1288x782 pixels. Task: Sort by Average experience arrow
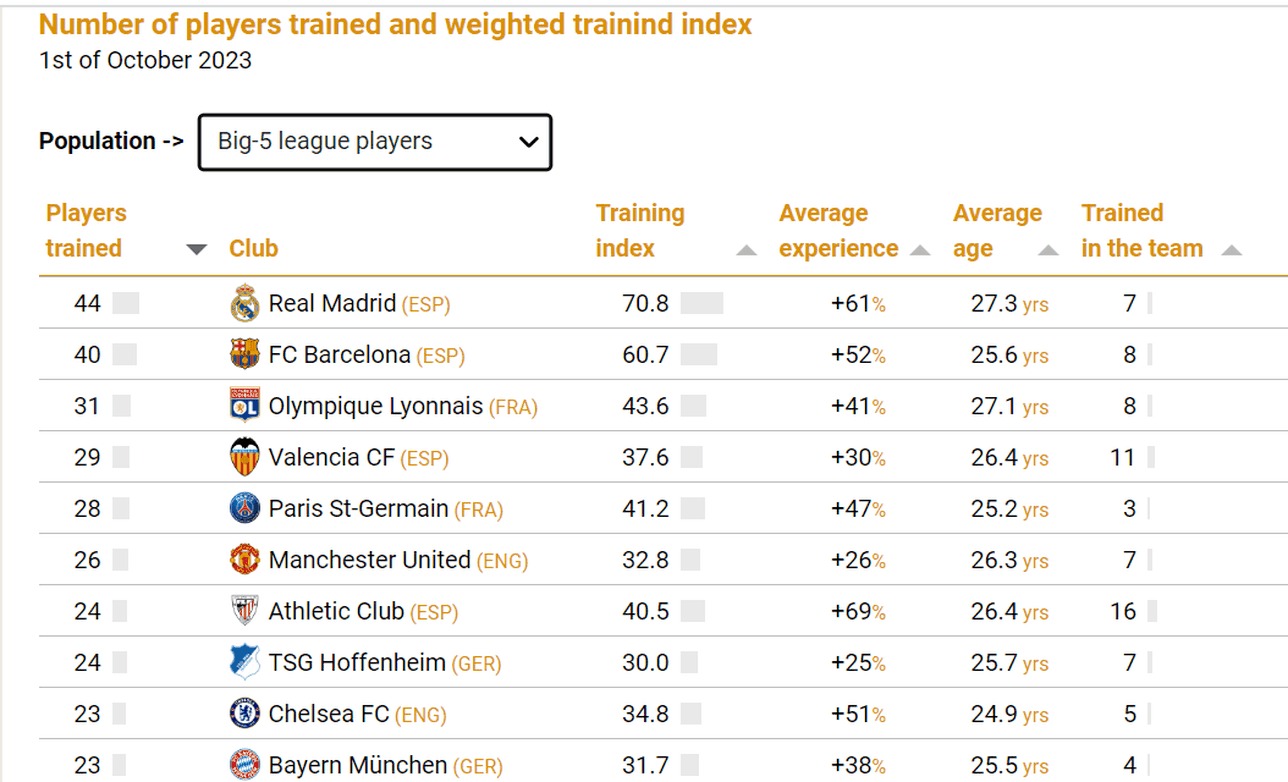point(920,250)
